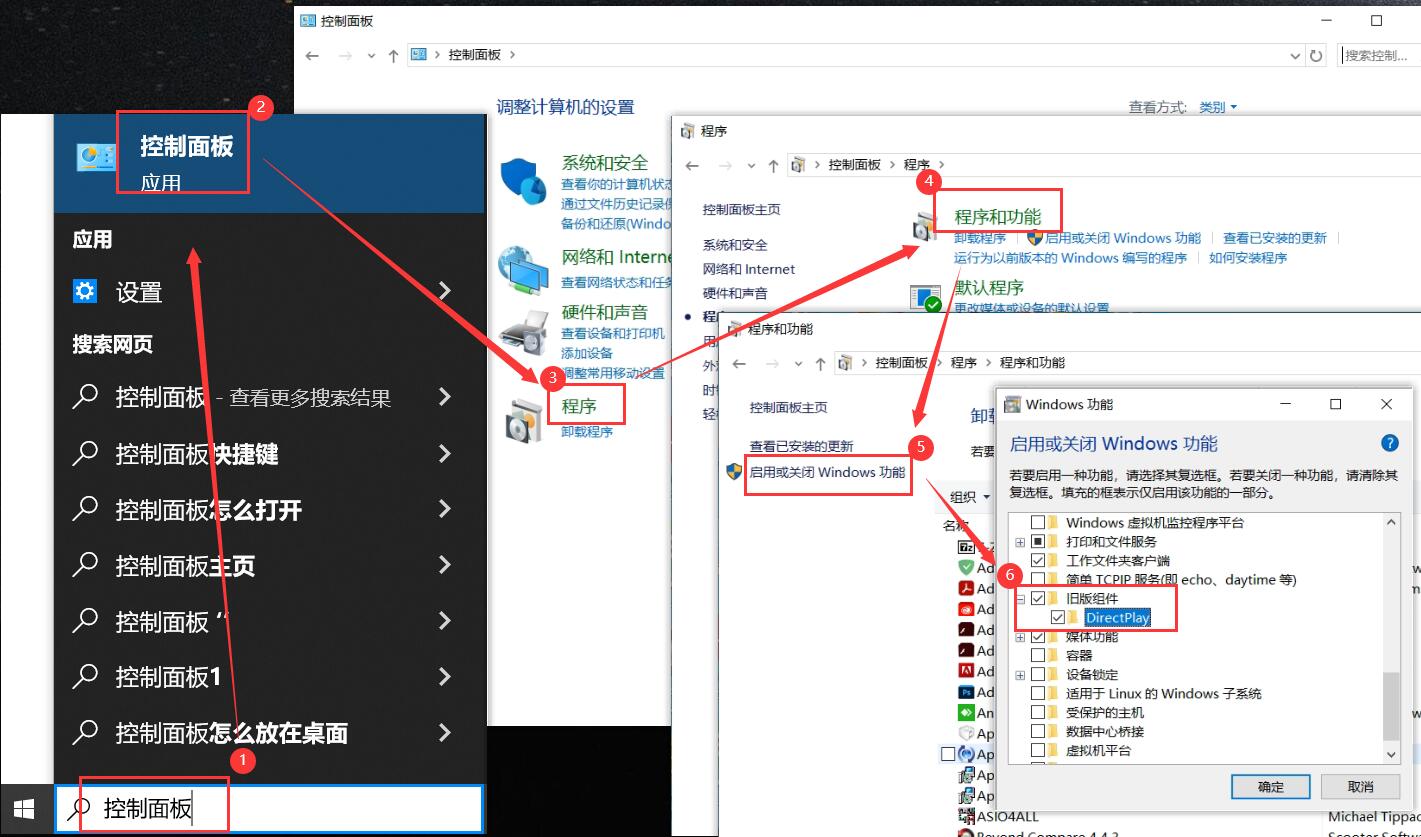
Task: Toggle the 旧版组件 checkbox
Action: tap(1038, 599)
